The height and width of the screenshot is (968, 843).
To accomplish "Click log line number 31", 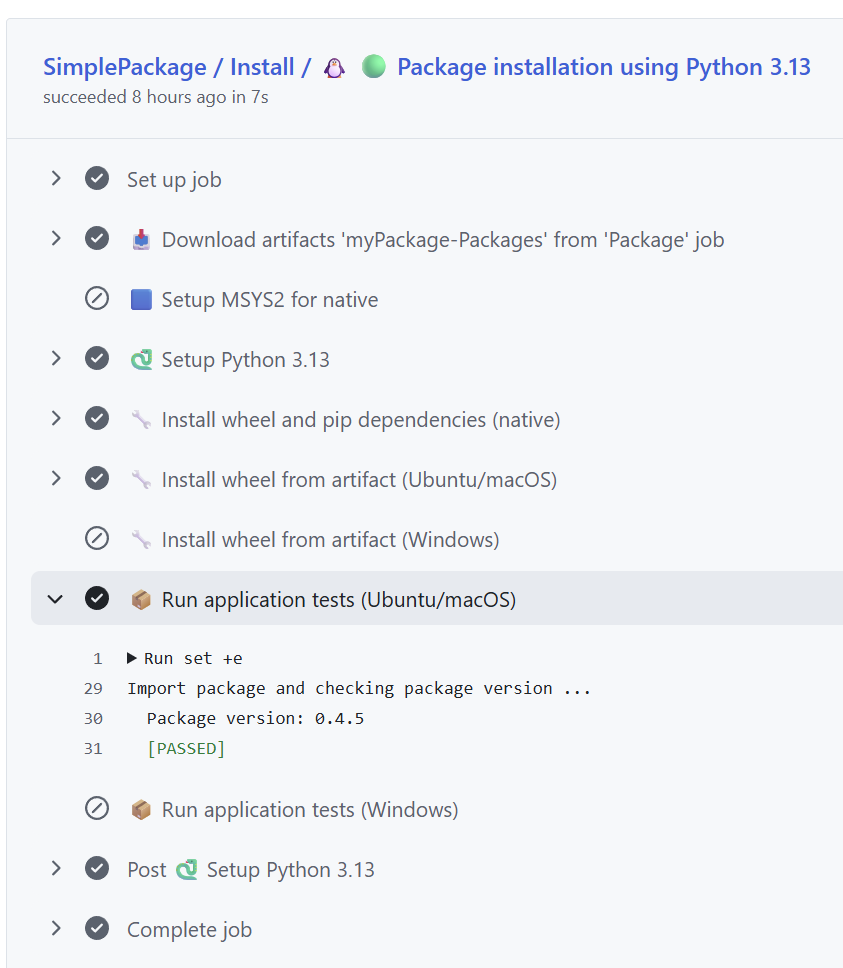I will [x=93, y=748].
